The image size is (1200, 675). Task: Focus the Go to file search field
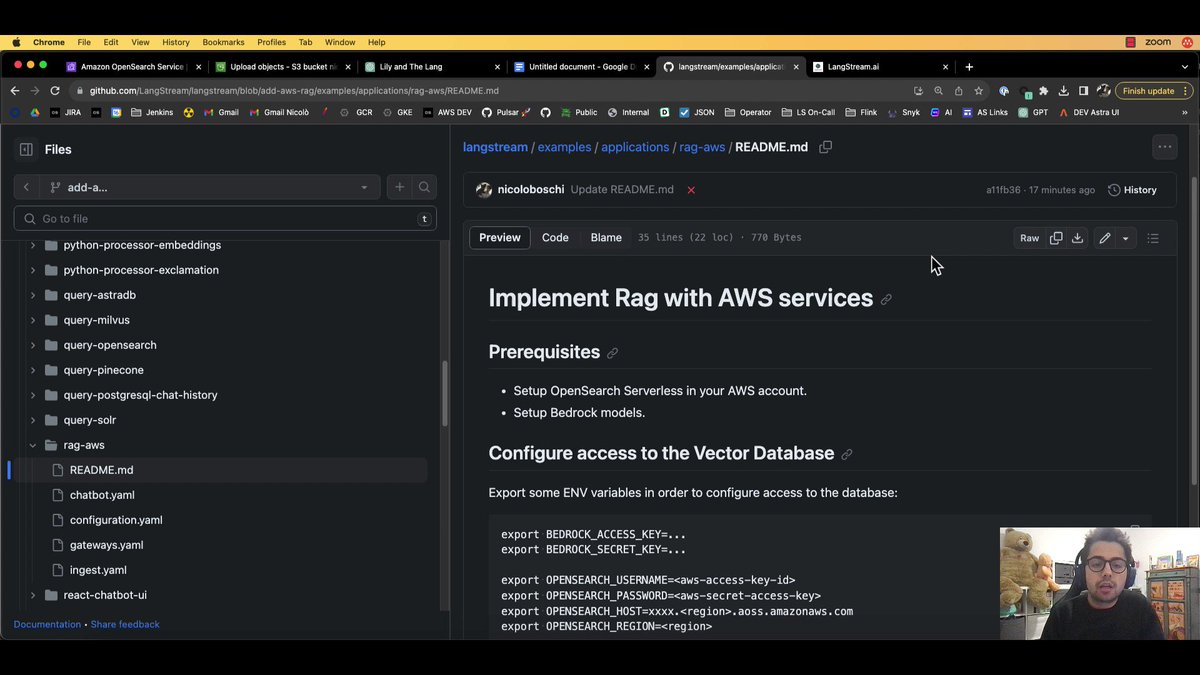(x=225, y=218)
